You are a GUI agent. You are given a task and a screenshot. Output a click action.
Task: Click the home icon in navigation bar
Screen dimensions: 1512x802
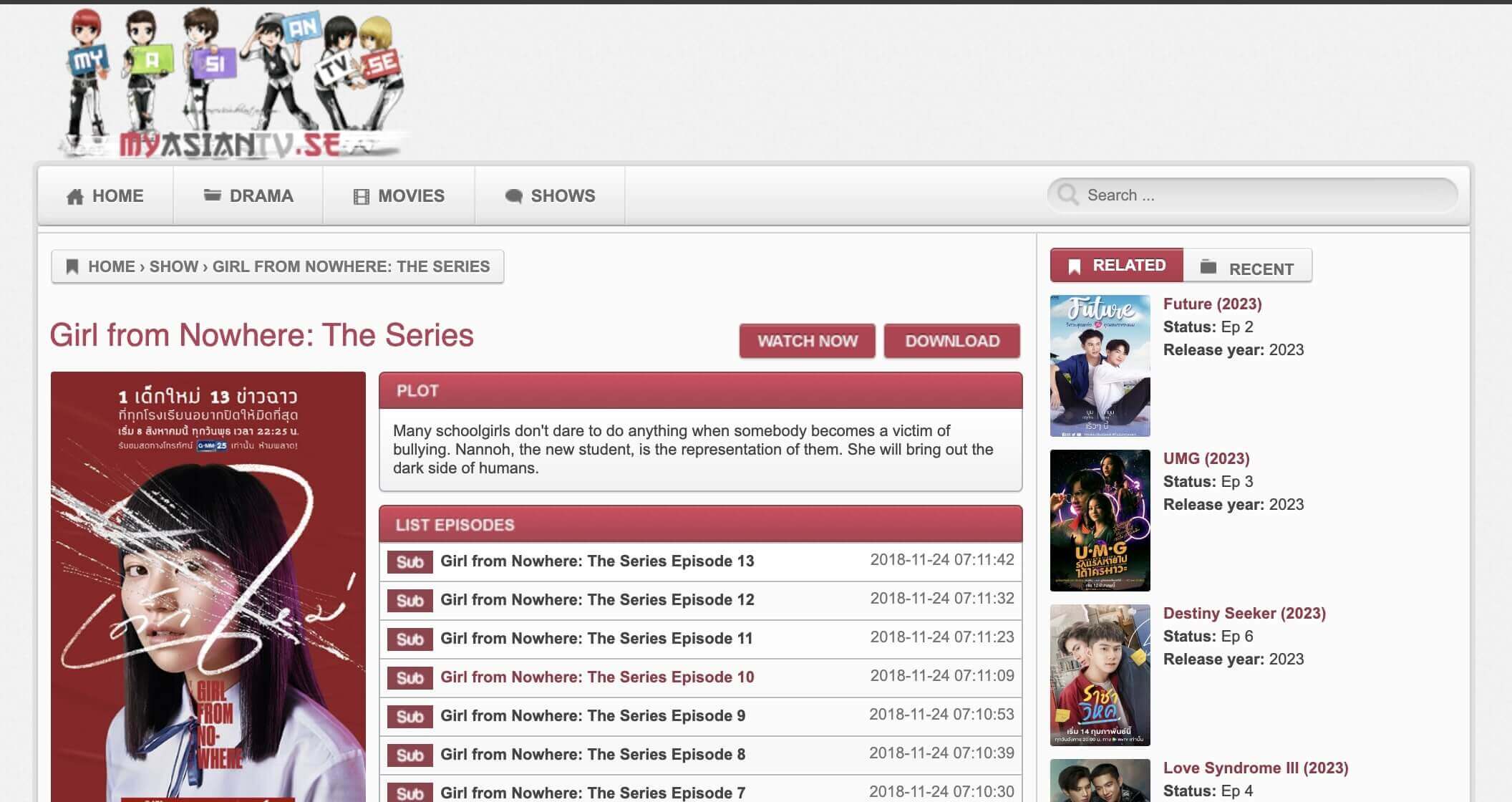tap(75, 197)
